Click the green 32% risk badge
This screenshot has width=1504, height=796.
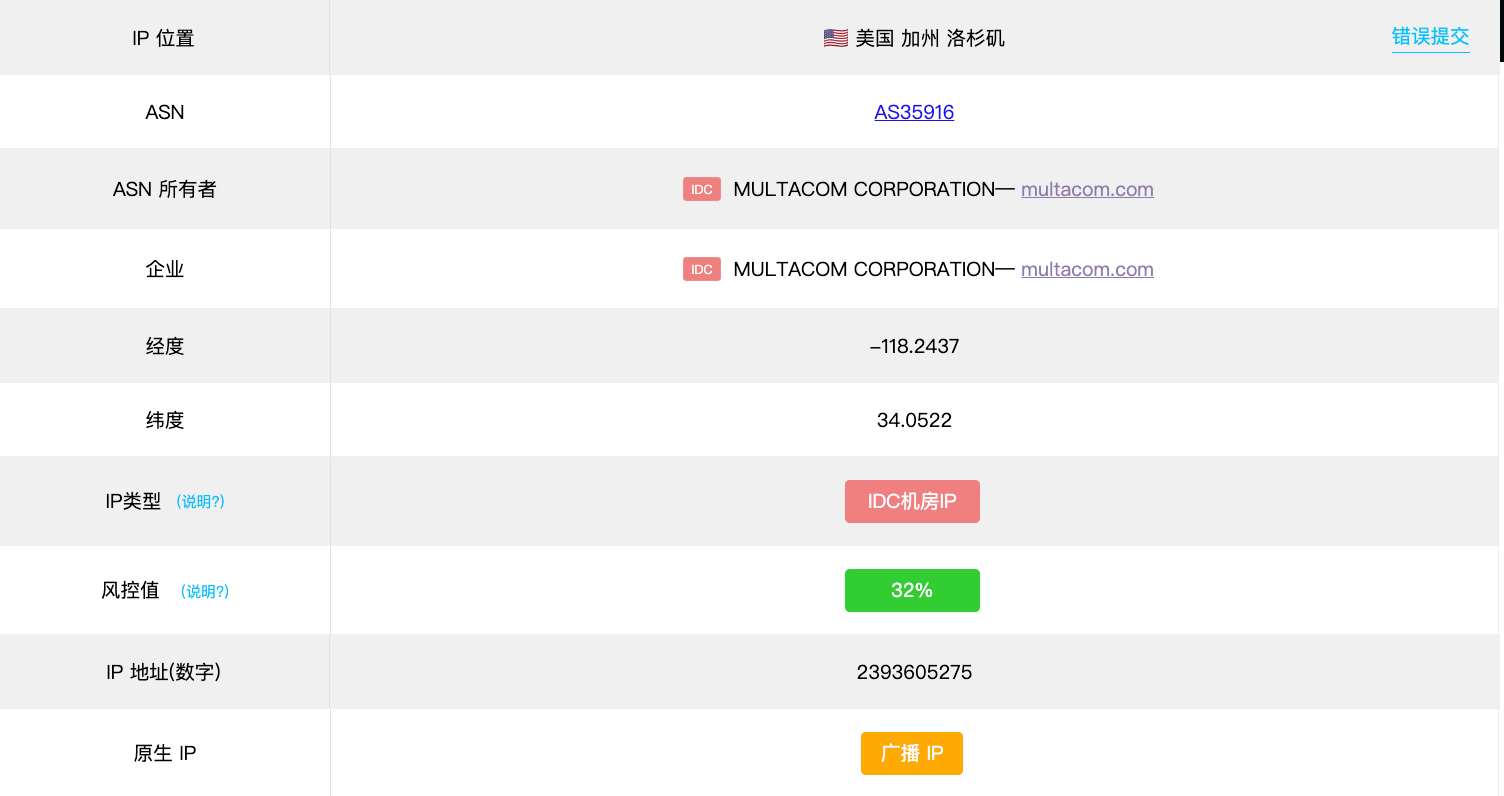pyautogui.click(x=912, y=591)
